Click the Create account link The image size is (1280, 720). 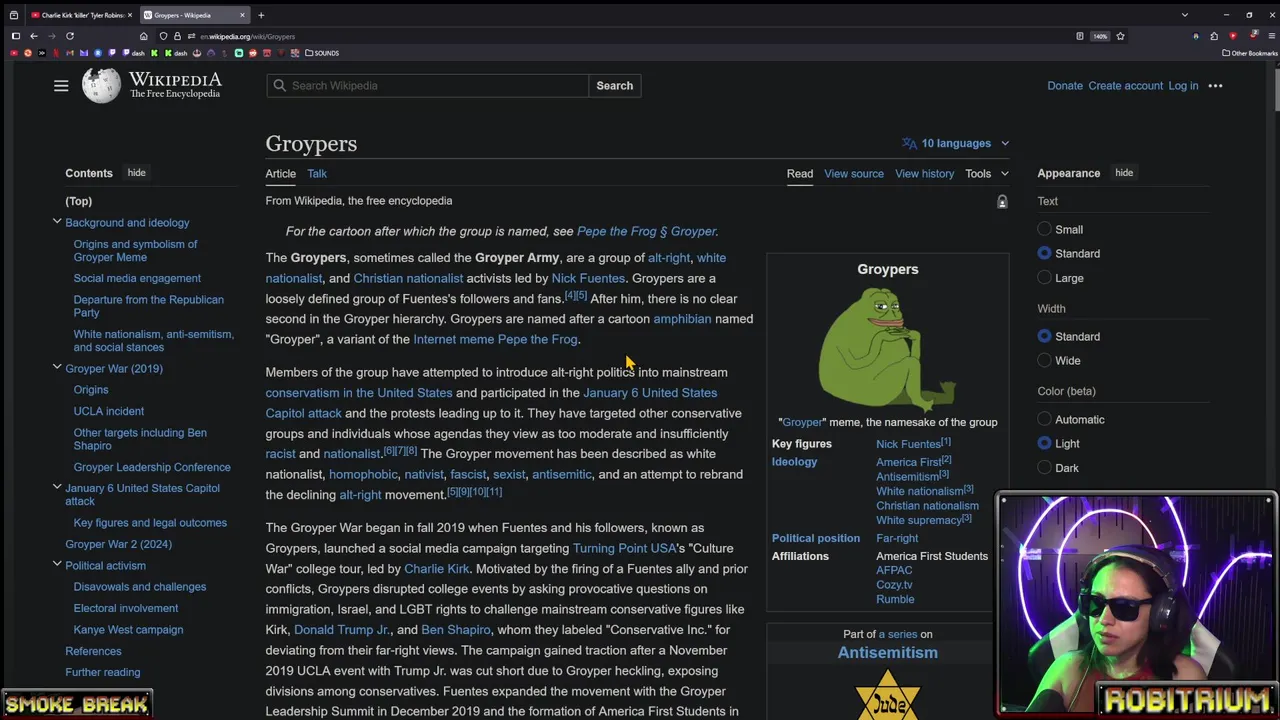[1125, 86]
